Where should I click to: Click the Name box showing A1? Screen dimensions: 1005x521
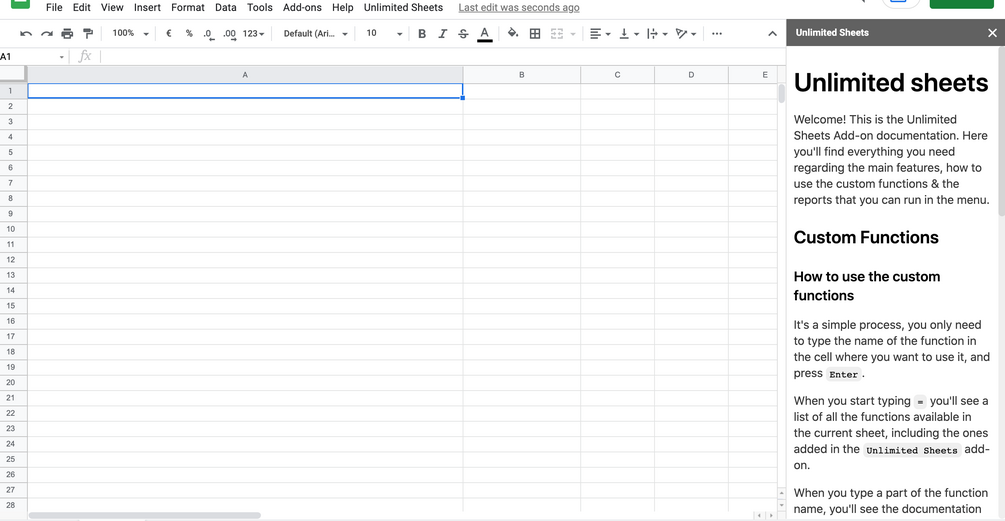coord(32,56)
